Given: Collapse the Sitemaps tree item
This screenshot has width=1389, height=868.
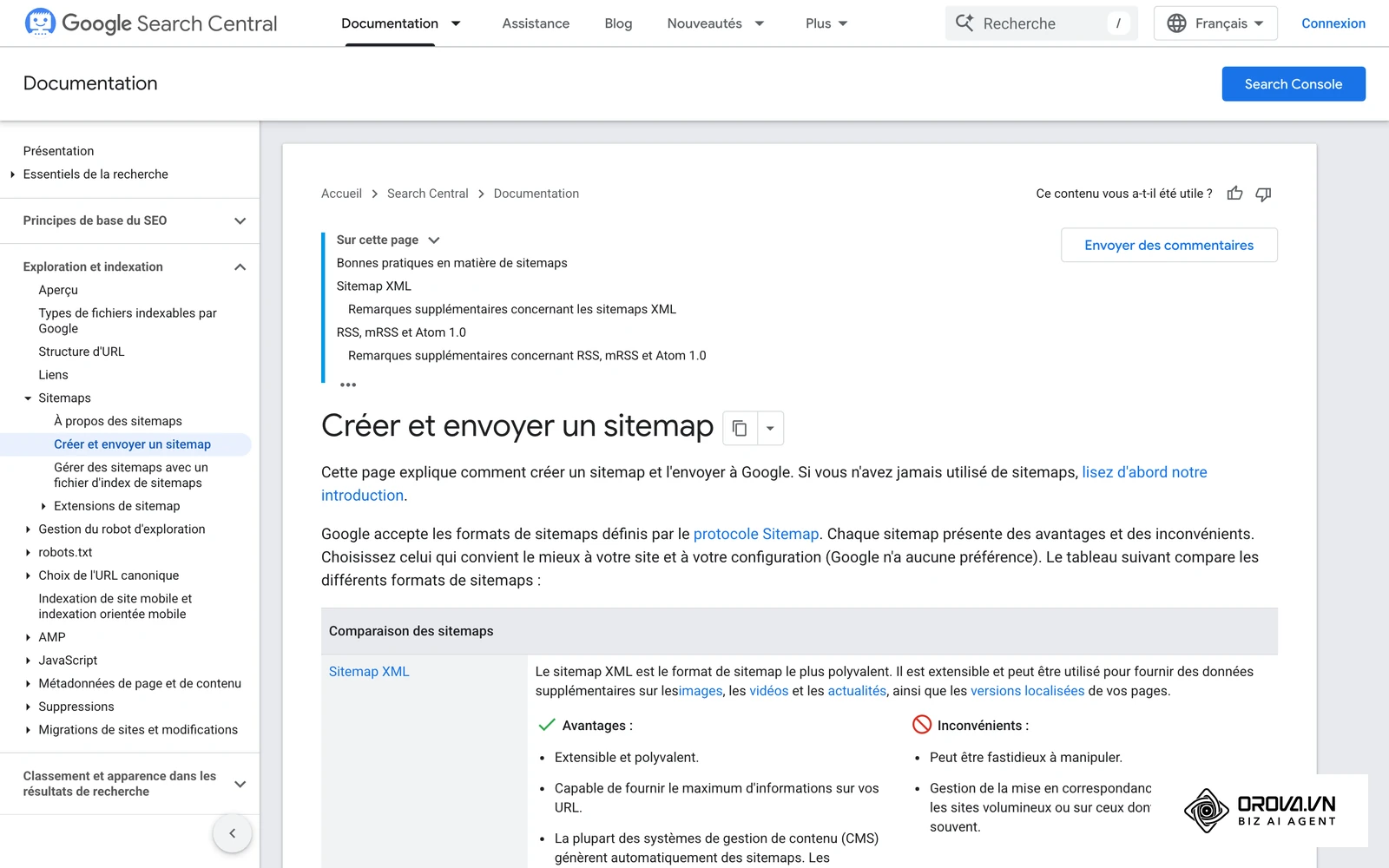Looking at the screenshot, I should click(x=28, y=398).
